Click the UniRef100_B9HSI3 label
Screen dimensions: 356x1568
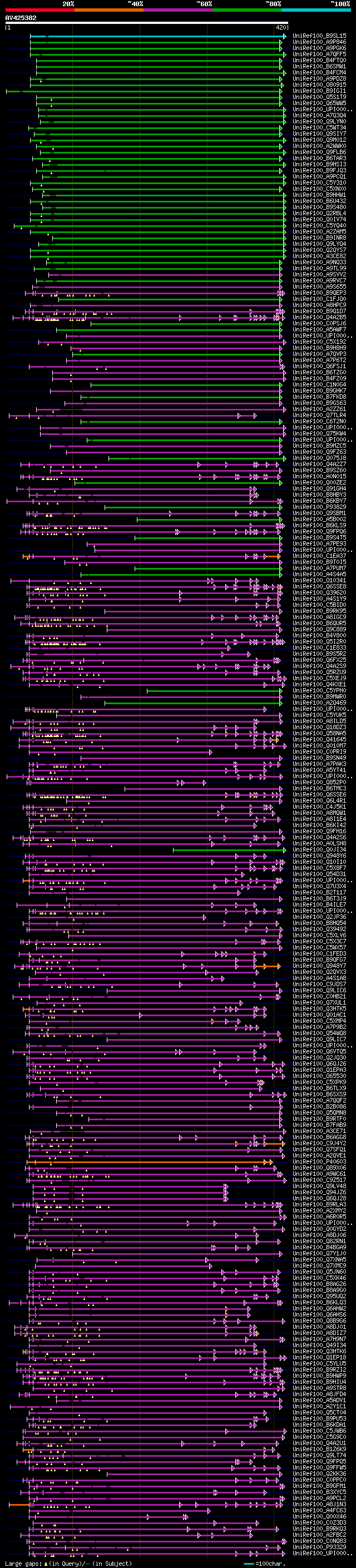[319, 164]
